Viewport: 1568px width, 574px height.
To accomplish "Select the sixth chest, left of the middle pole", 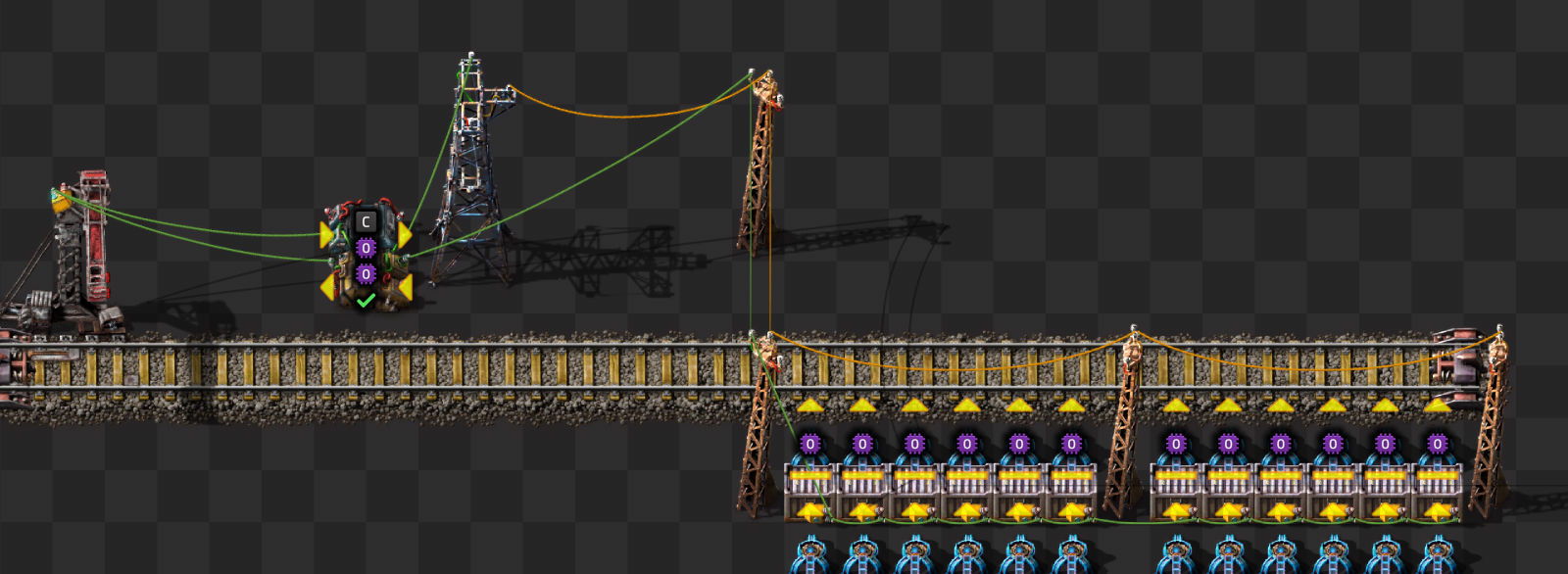I will pos(1071,492).
